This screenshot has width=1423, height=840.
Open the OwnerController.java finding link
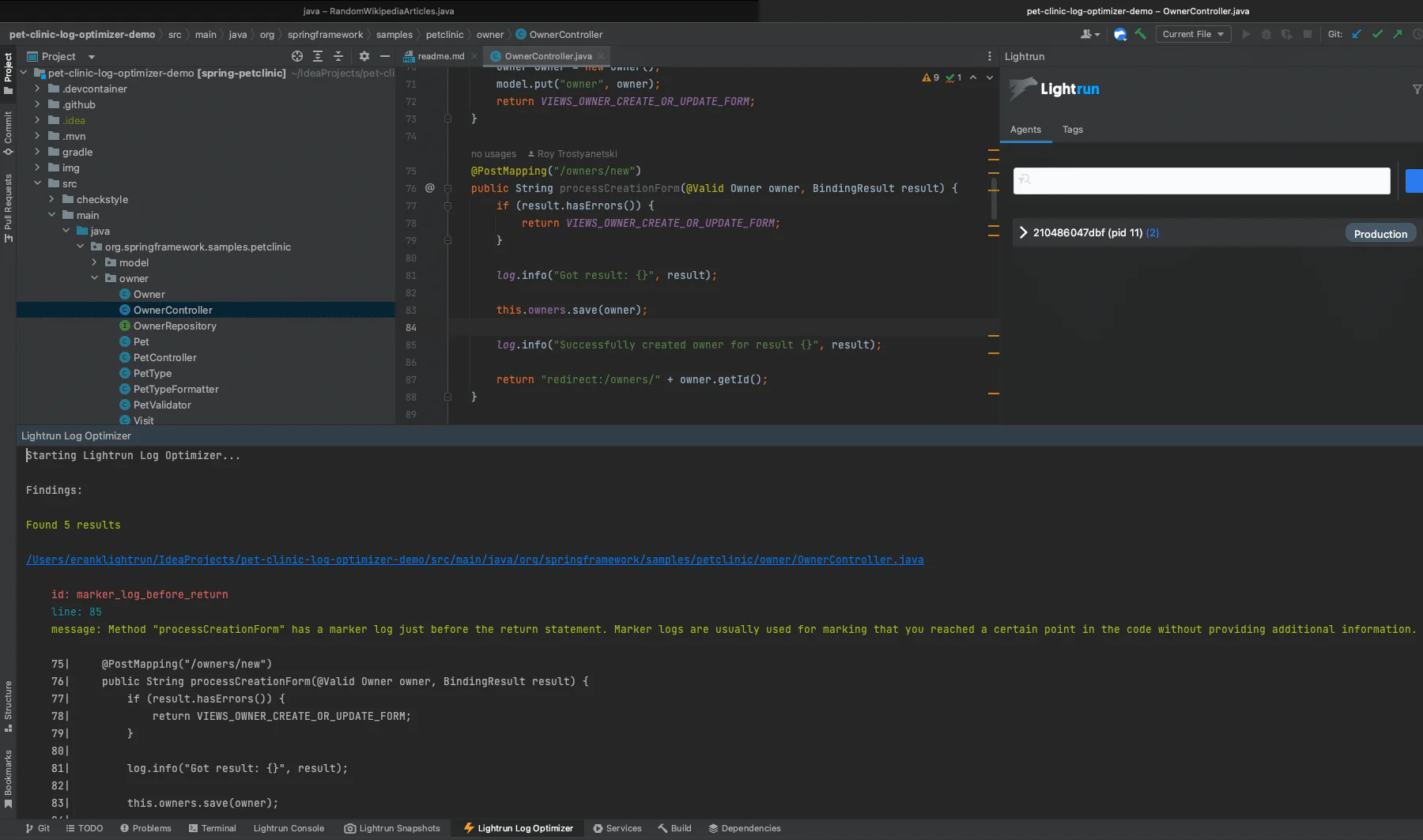click(474, 559)
